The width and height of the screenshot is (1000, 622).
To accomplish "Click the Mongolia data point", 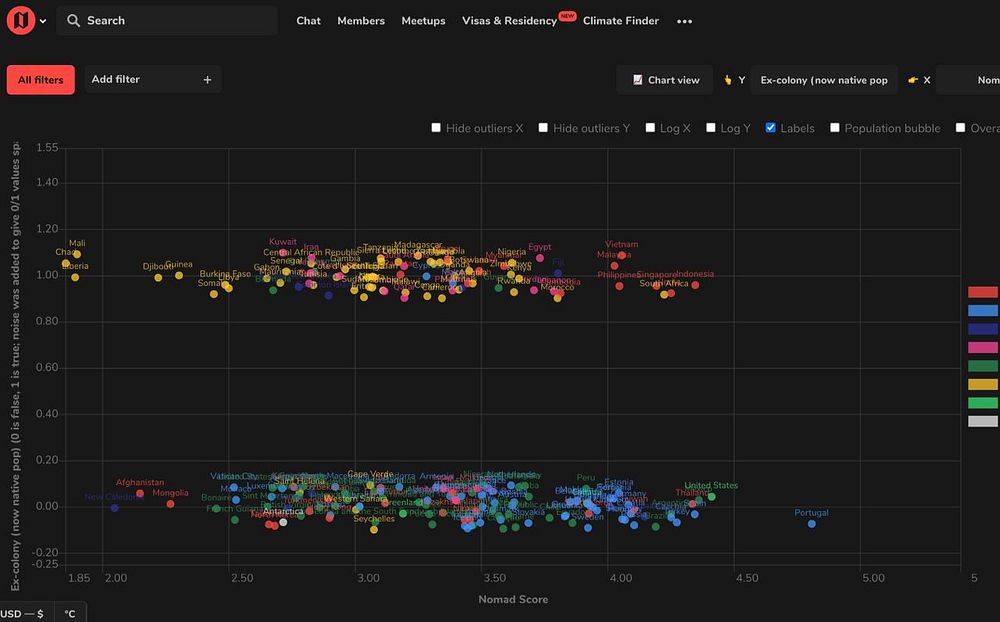I will point(170,504).
